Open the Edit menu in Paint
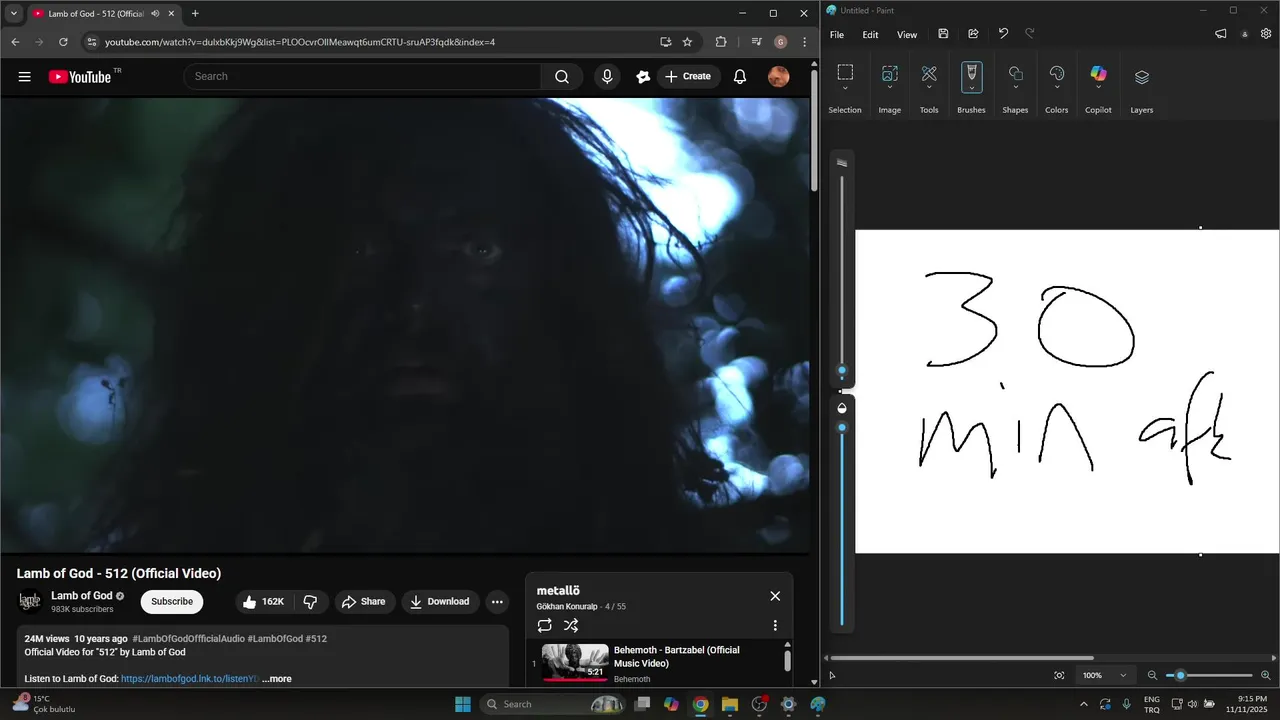This screenshot has height=720, width=1280. pos(871,34)
